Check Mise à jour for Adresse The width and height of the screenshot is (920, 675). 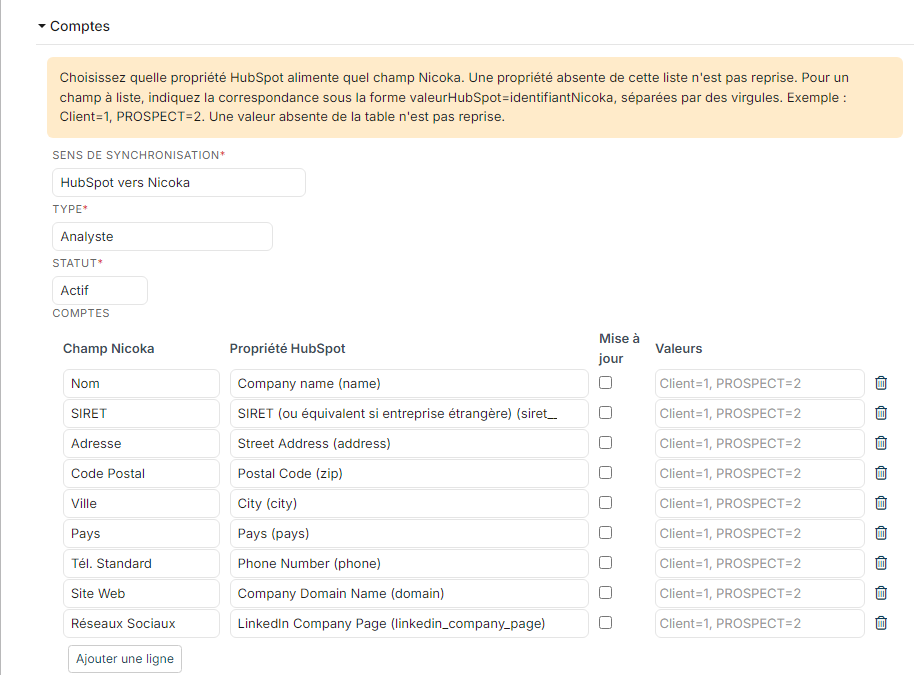pos(606,443)
